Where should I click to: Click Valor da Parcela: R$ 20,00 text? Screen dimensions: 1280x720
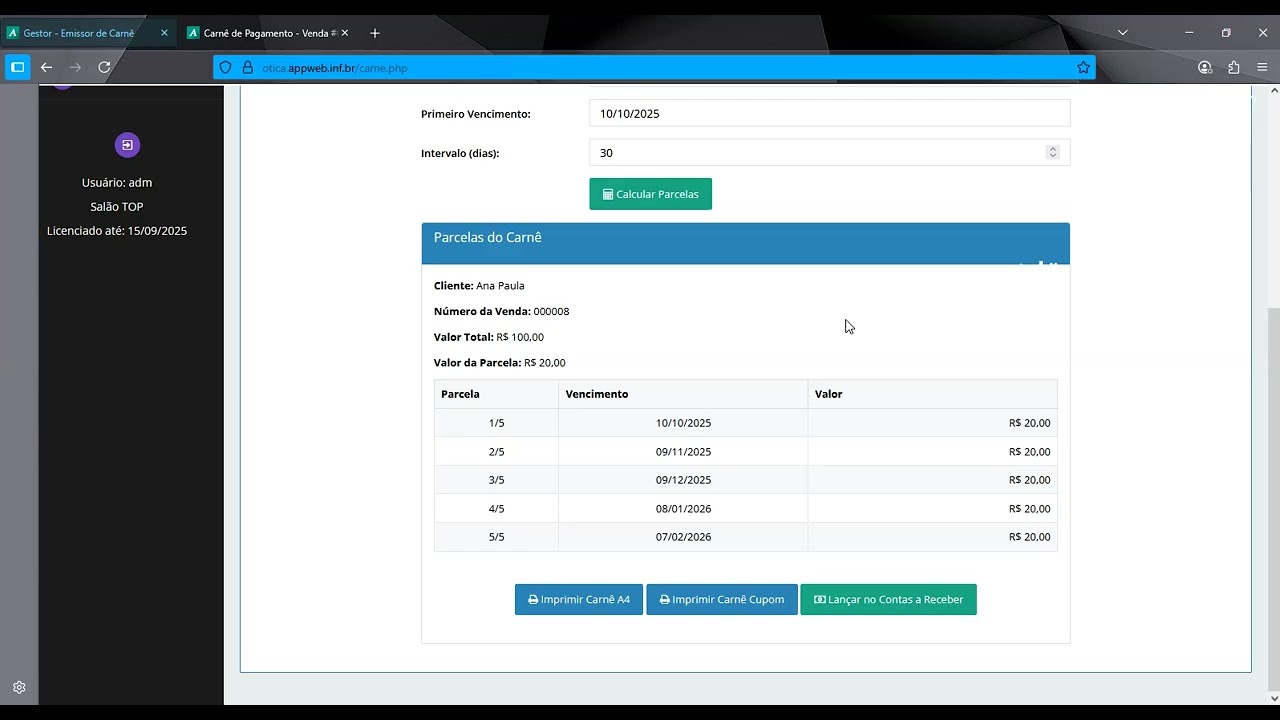coord(500,363)
